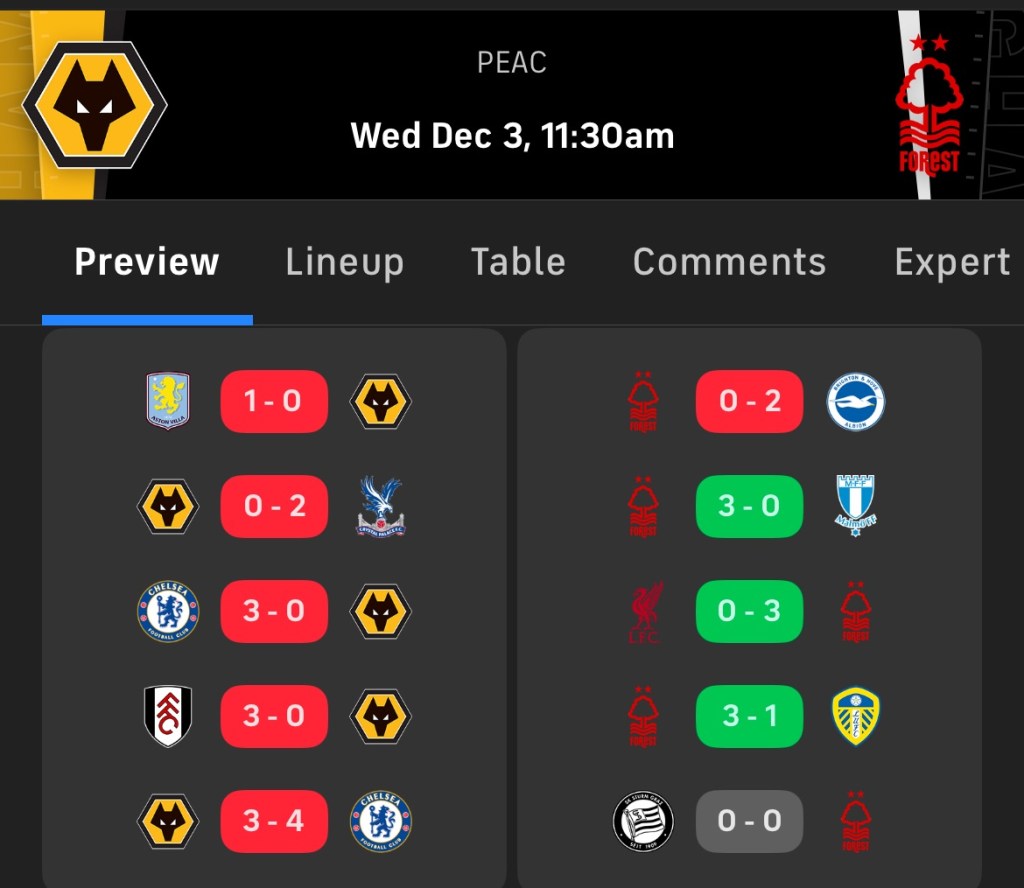This screenshot has height=888, width=1024.
Task: Switch to the Lineup tab
Action: point(344,262)
